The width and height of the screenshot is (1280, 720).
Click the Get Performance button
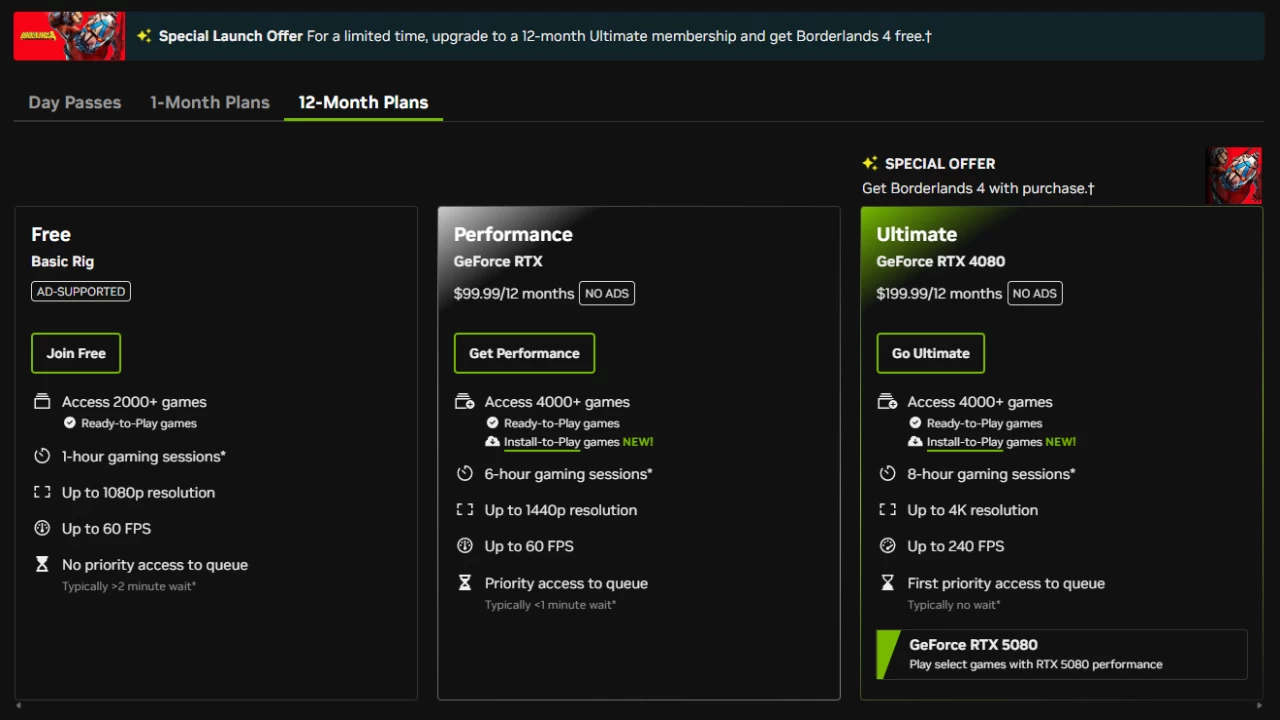524,353
